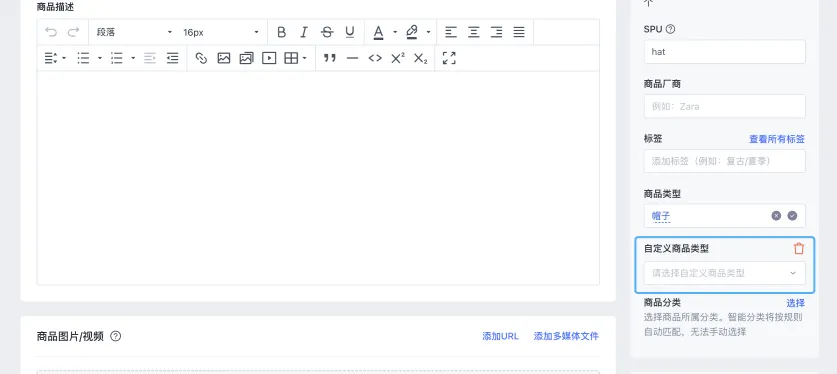The width and height of the screenshot is (837, 374).
Task: Justify the text alignment
Action: (519, 32)
